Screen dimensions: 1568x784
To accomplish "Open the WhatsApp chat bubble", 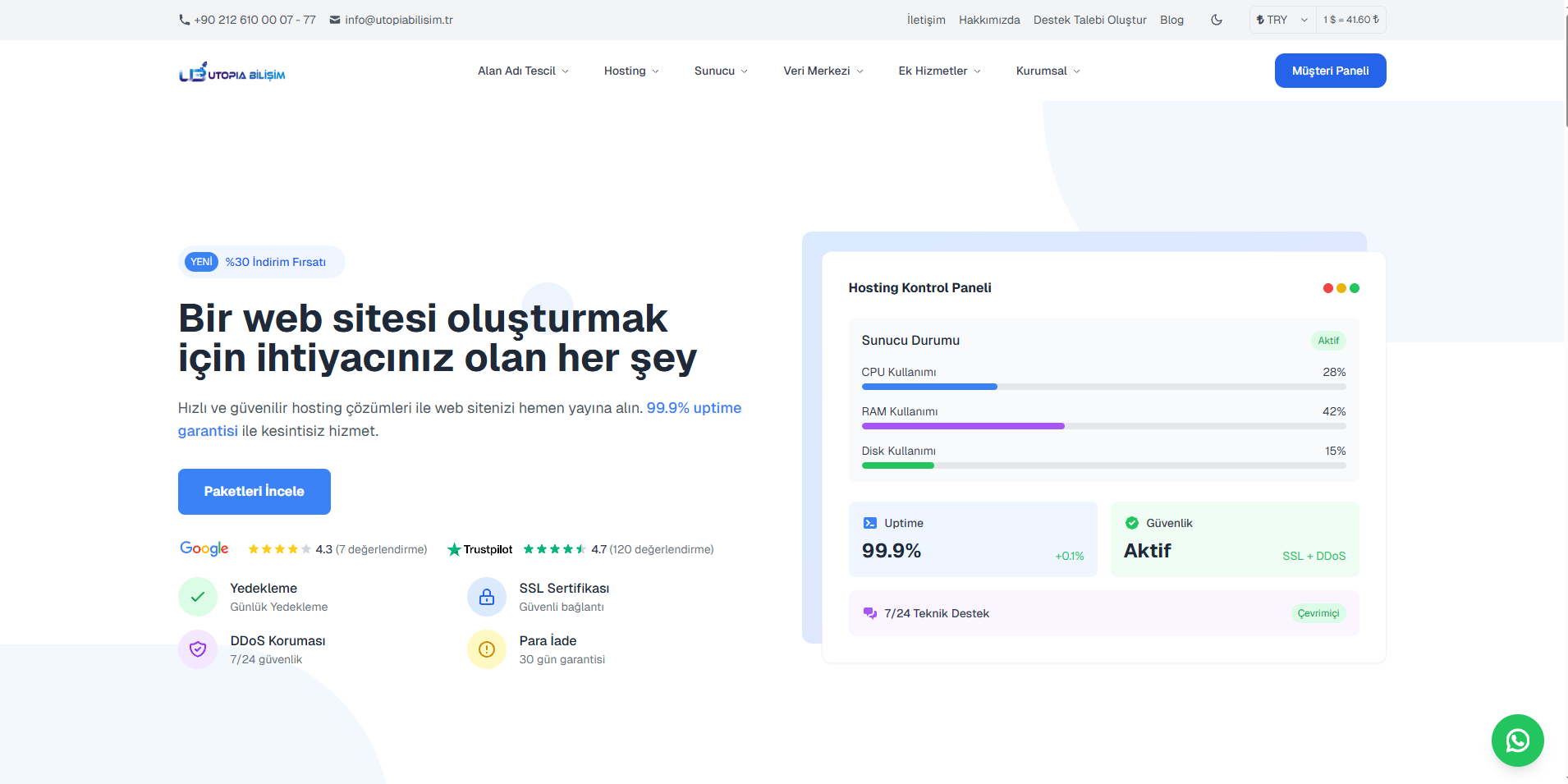I will tap(1517, 740).
